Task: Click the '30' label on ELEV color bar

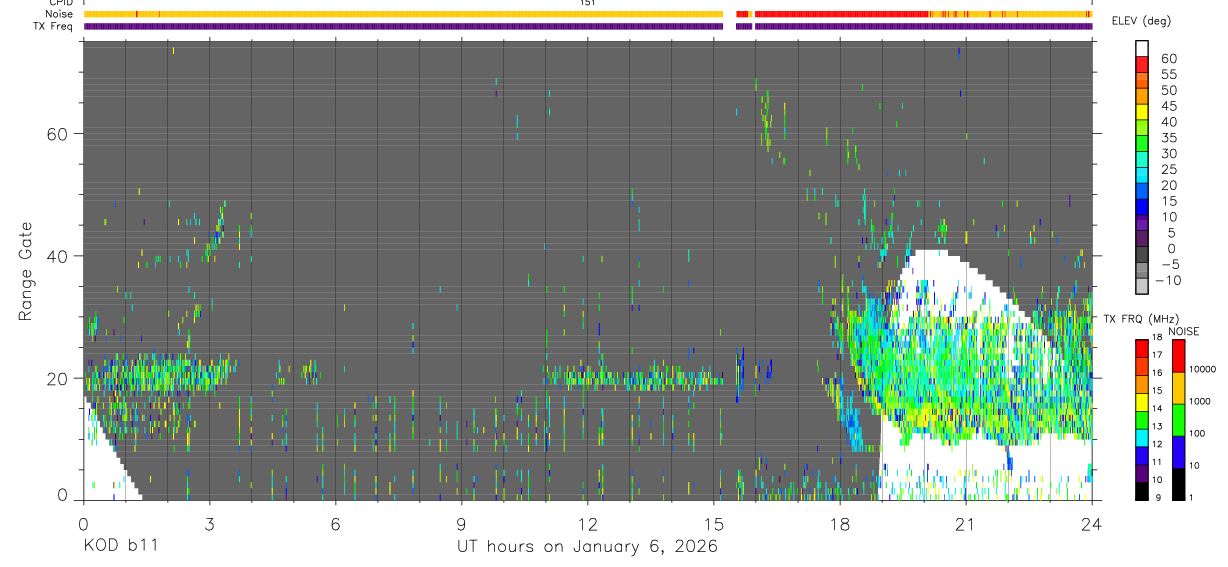Action: (x=1169, y=154)
